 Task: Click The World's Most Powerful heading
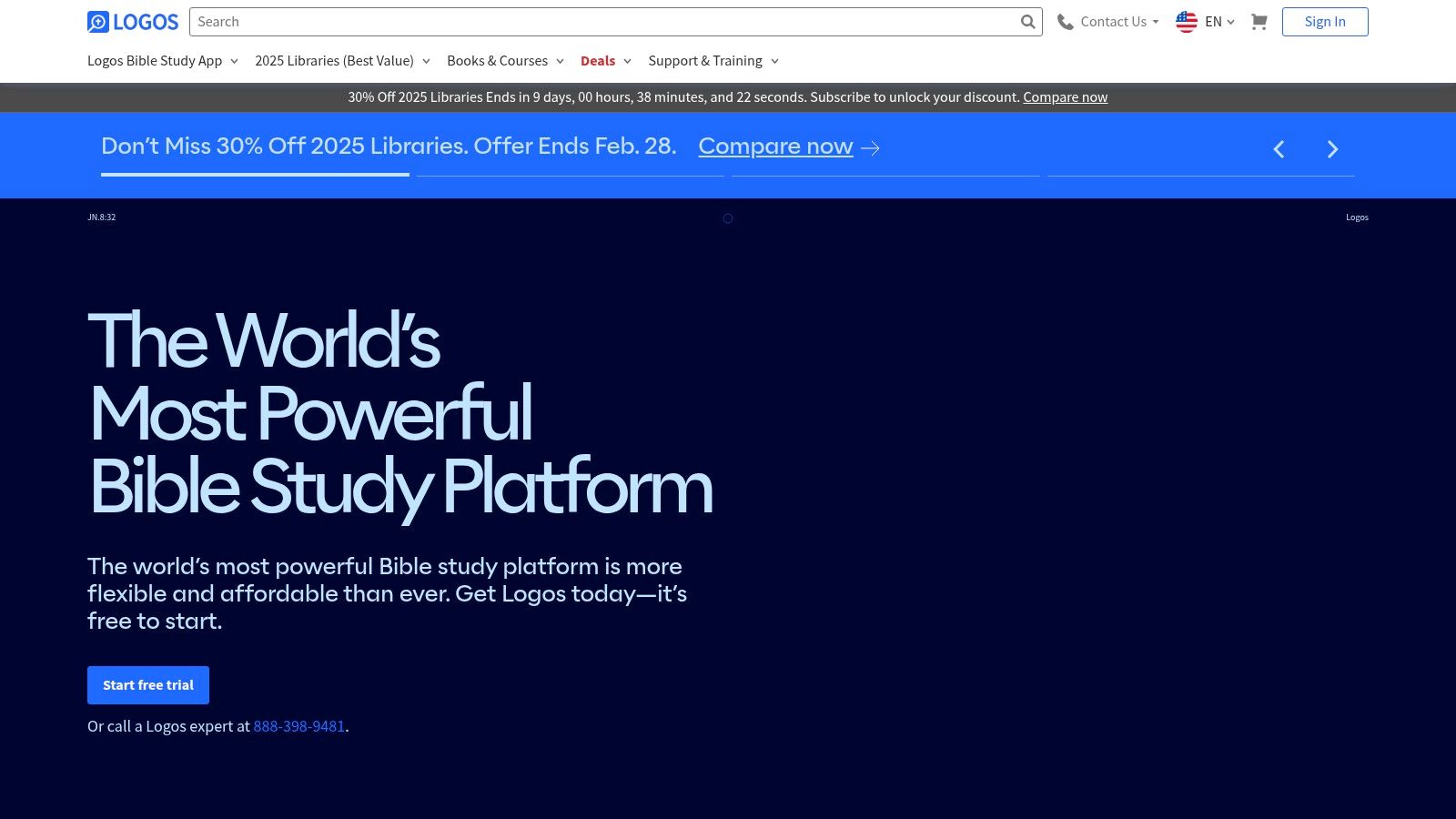click(400, 414)
